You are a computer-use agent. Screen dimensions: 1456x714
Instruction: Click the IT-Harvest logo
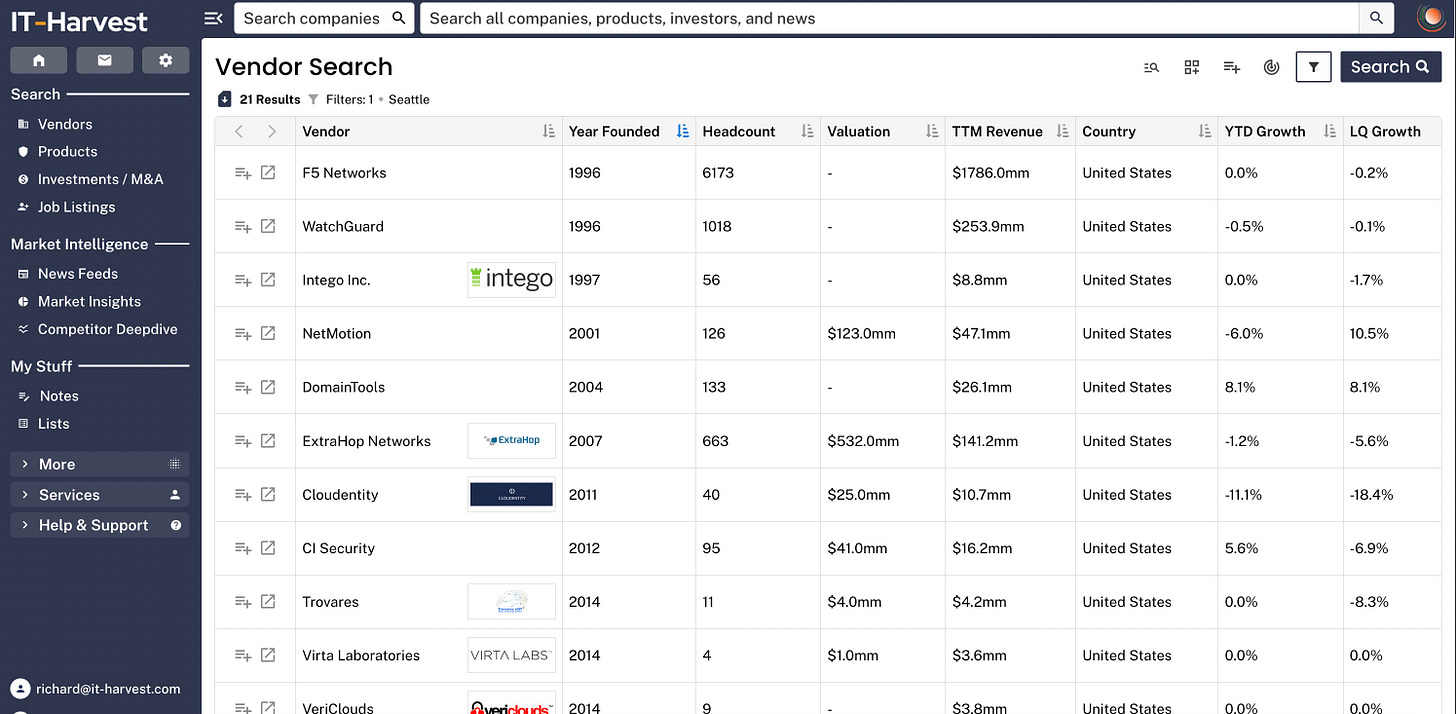(79, 21)
